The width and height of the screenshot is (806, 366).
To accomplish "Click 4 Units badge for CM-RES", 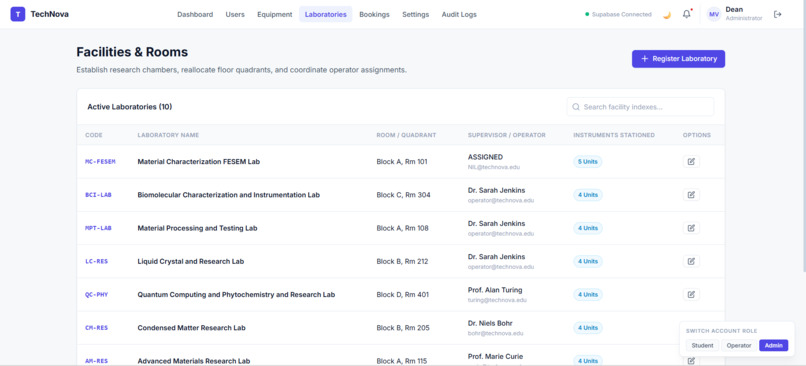I will pos(588,327).
